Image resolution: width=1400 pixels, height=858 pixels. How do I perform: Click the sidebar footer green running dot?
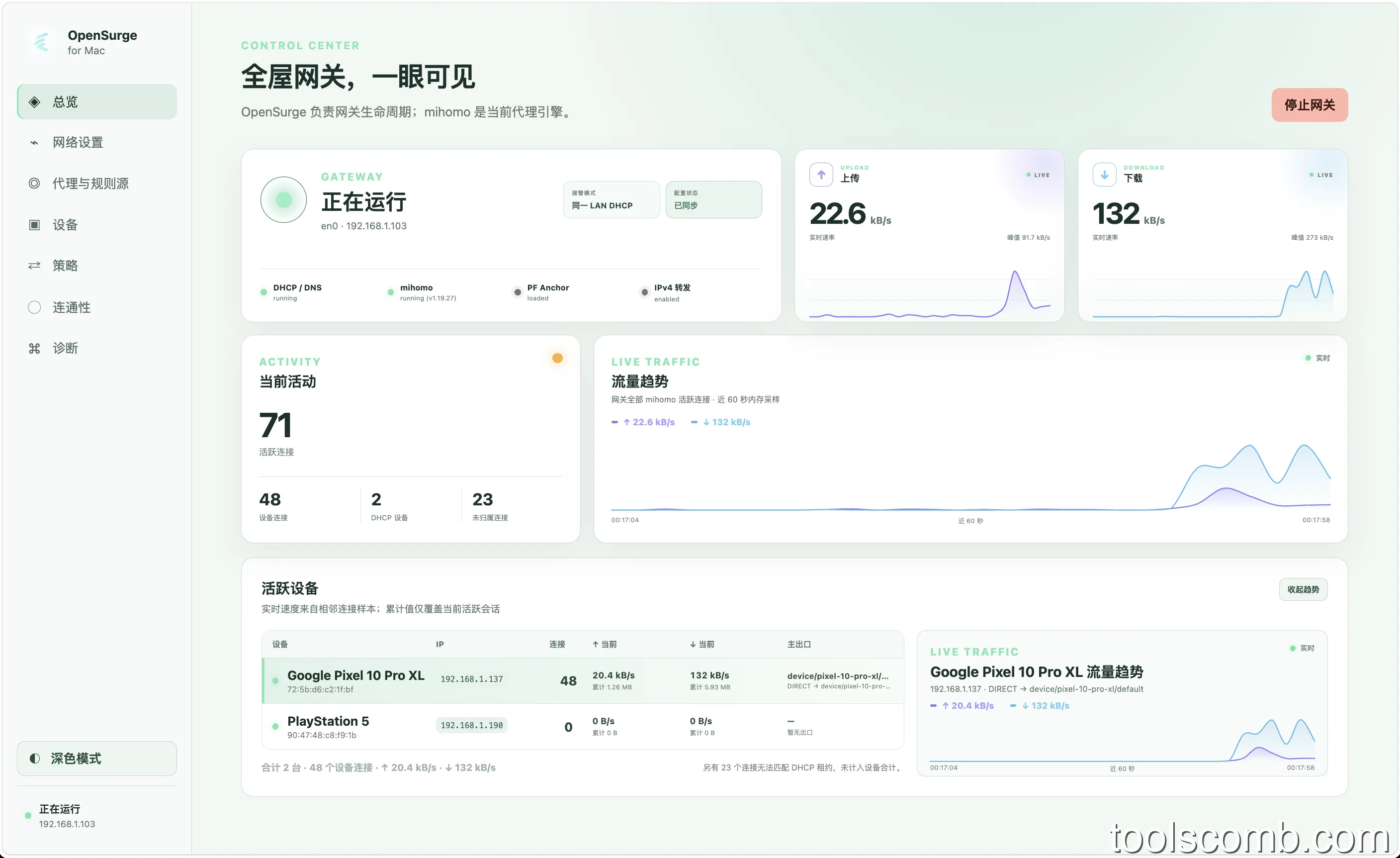coord(28,815)
